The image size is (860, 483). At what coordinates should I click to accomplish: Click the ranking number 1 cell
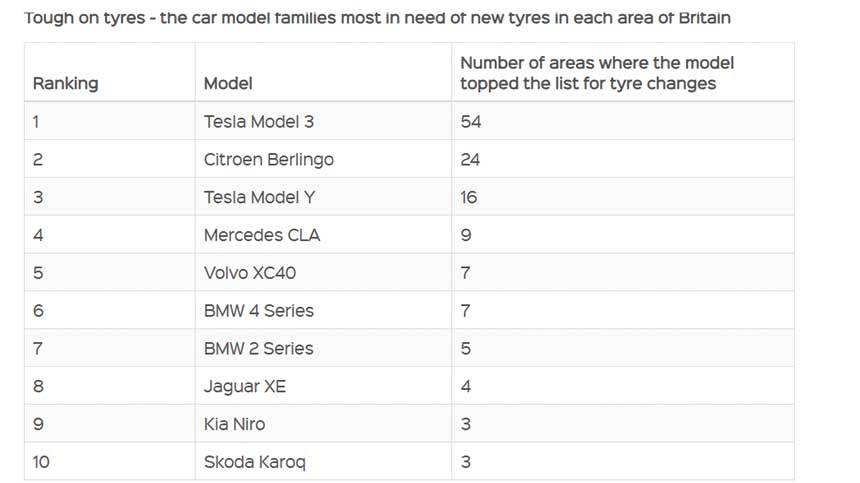coord(37,122)
